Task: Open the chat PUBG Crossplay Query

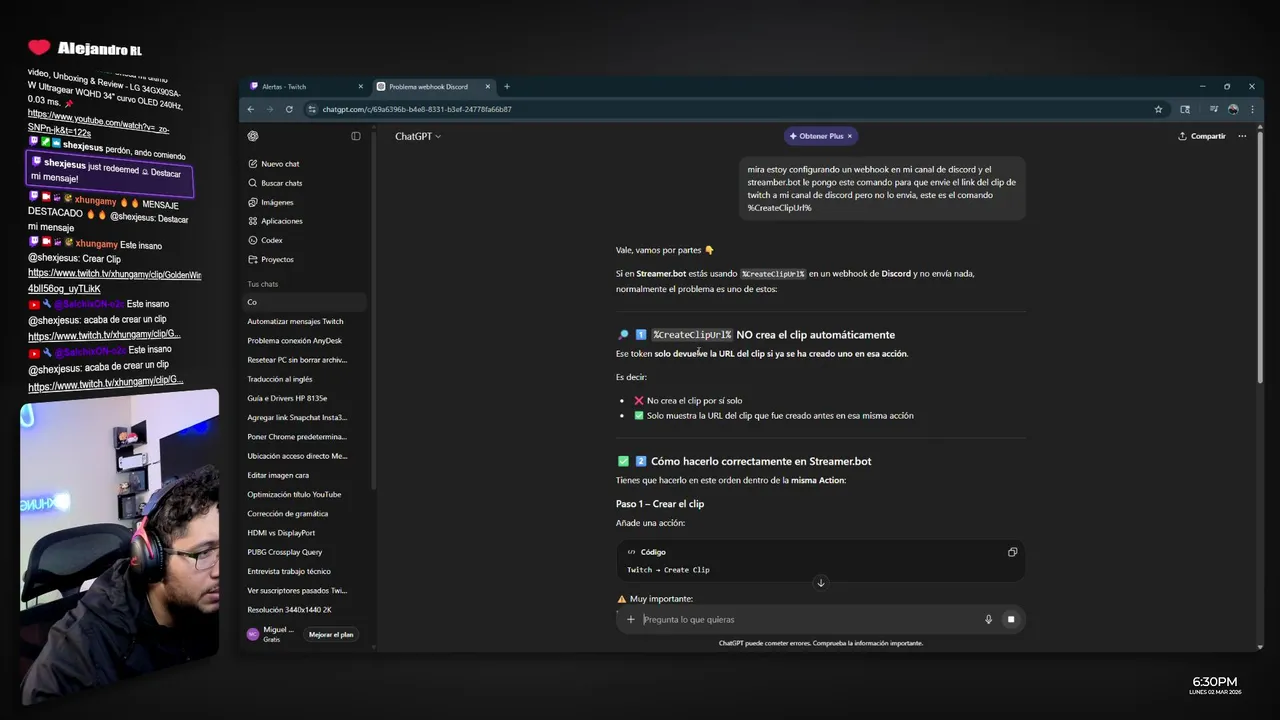Action: [306, 552]
